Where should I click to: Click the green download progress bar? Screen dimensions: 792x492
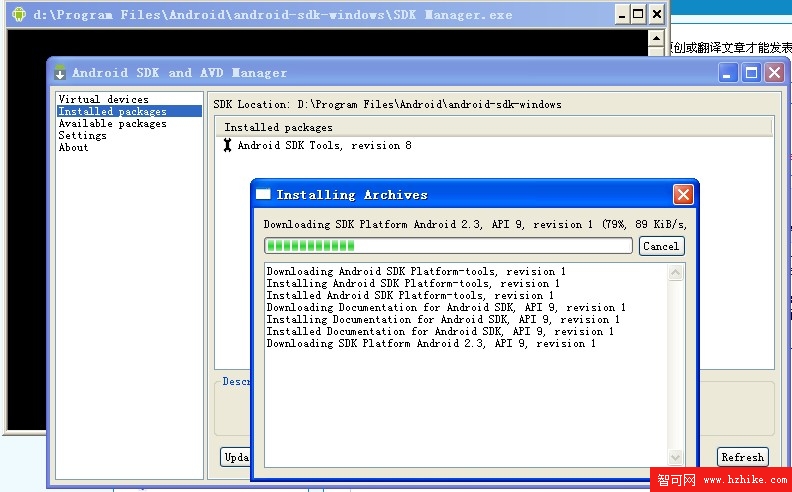(x=447, y=246)
